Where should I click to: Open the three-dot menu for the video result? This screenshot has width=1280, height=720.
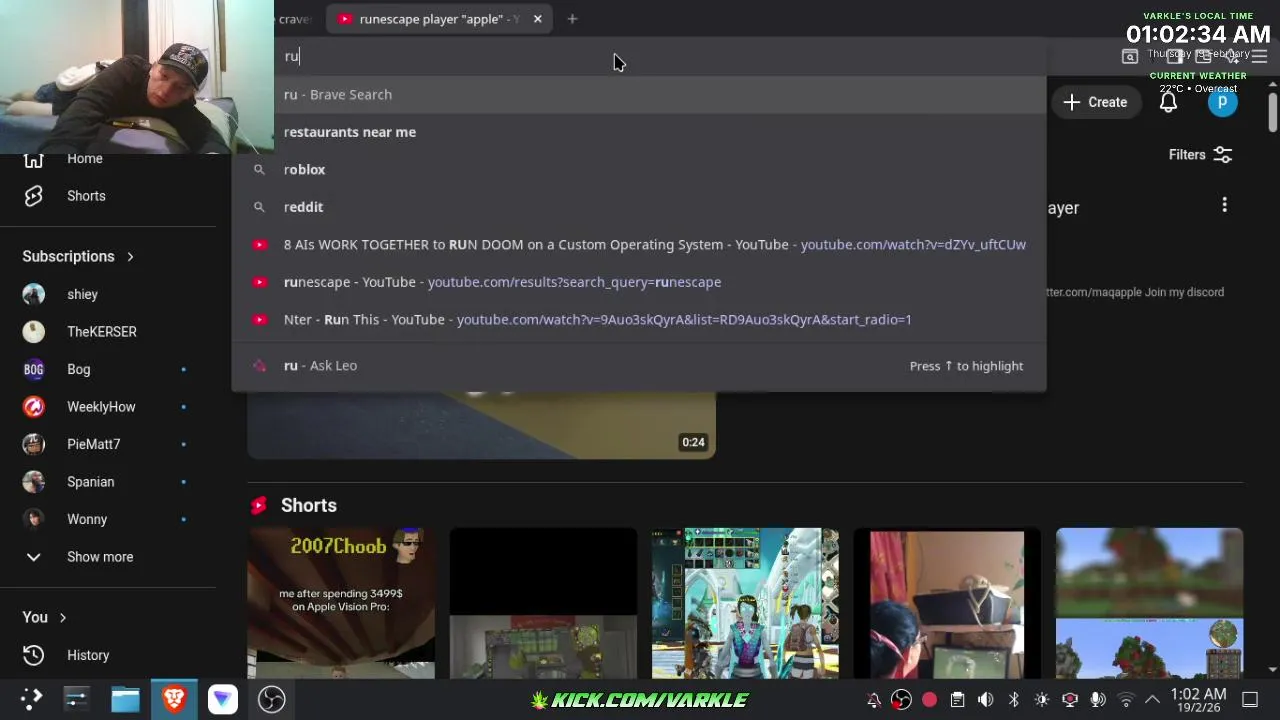click(x=1224, y=205)
